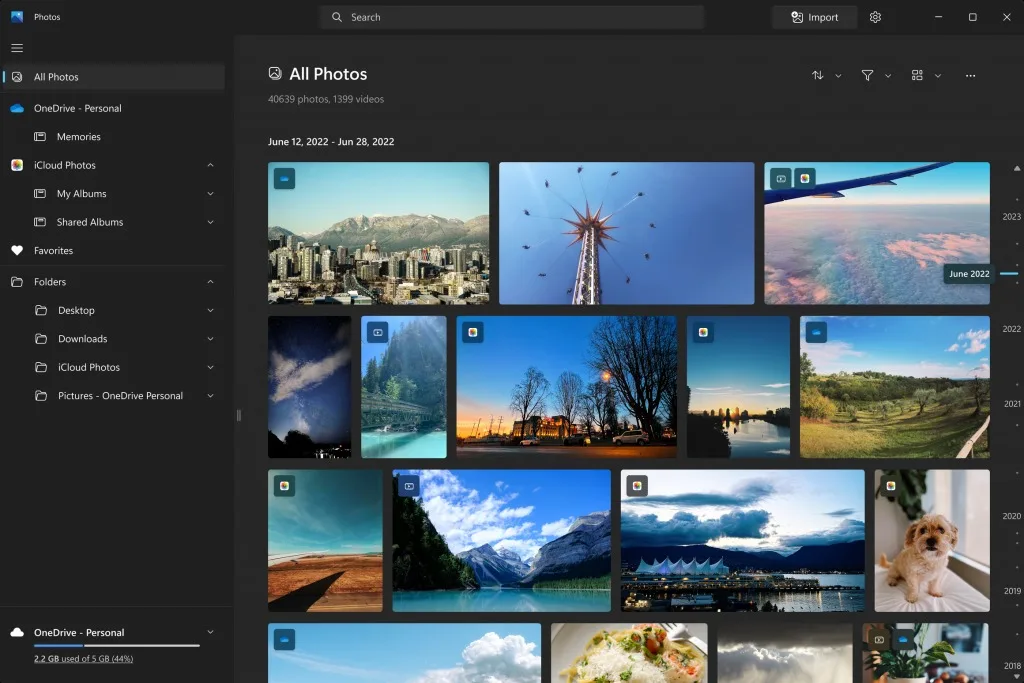Collapse the iCloud Photos section
The image size is (1024, 683).
[210, 165]
